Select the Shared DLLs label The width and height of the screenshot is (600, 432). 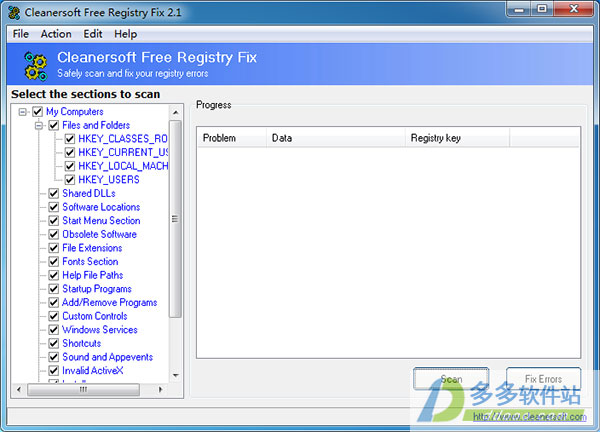pos(89,193)
